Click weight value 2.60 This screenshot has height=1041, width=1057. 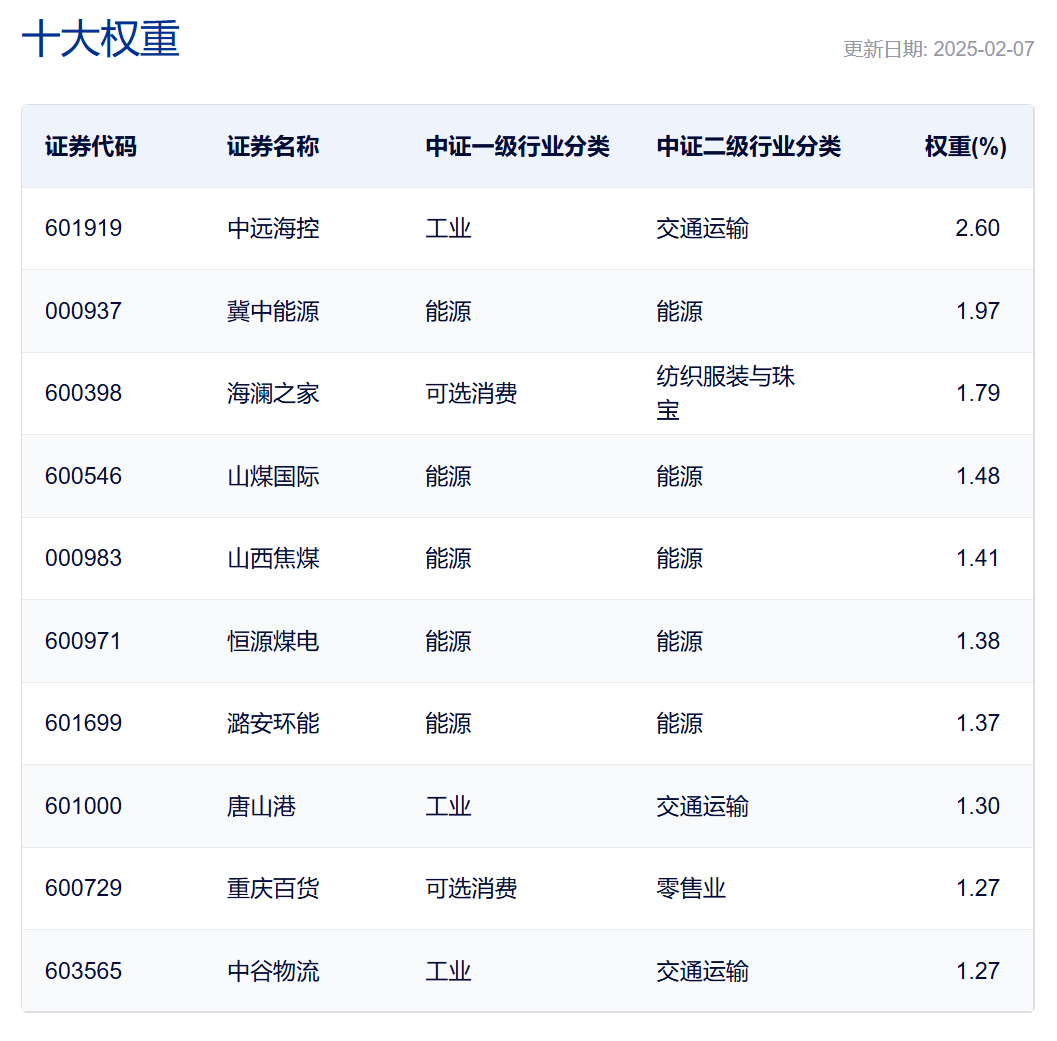[x=977, y=228]
